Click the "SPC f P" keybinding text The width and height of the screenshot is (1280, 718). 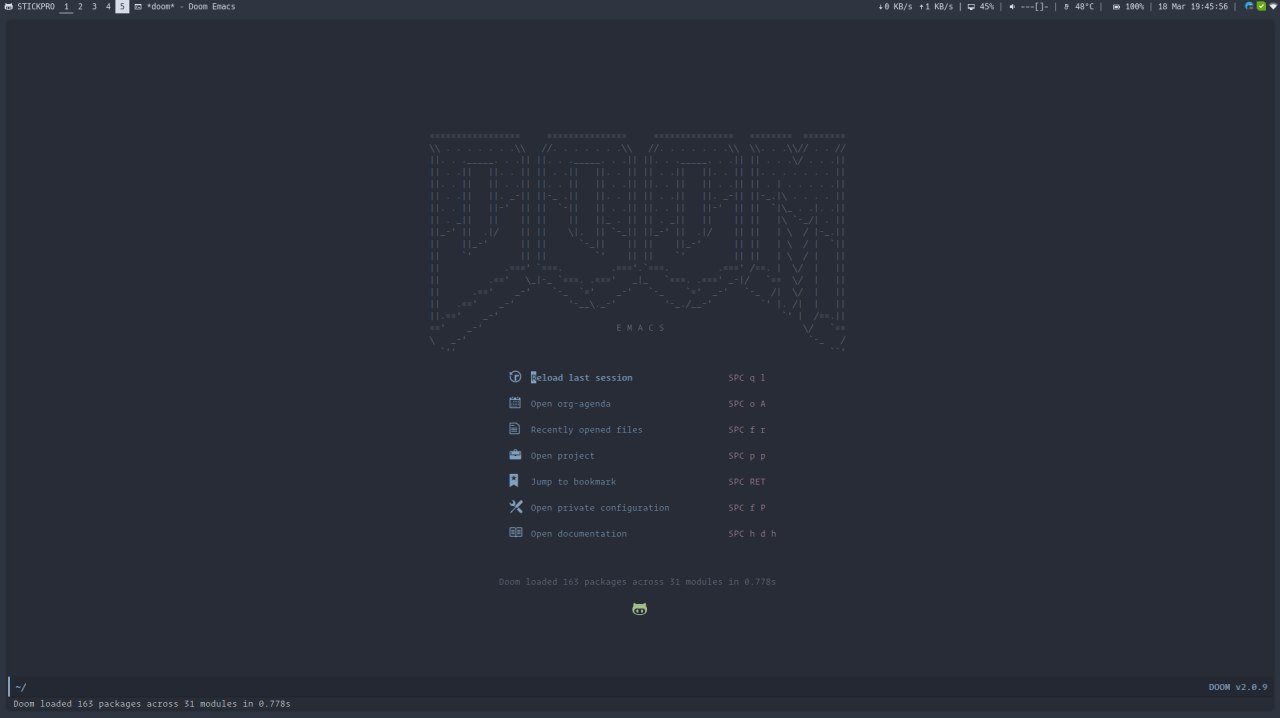747,508
